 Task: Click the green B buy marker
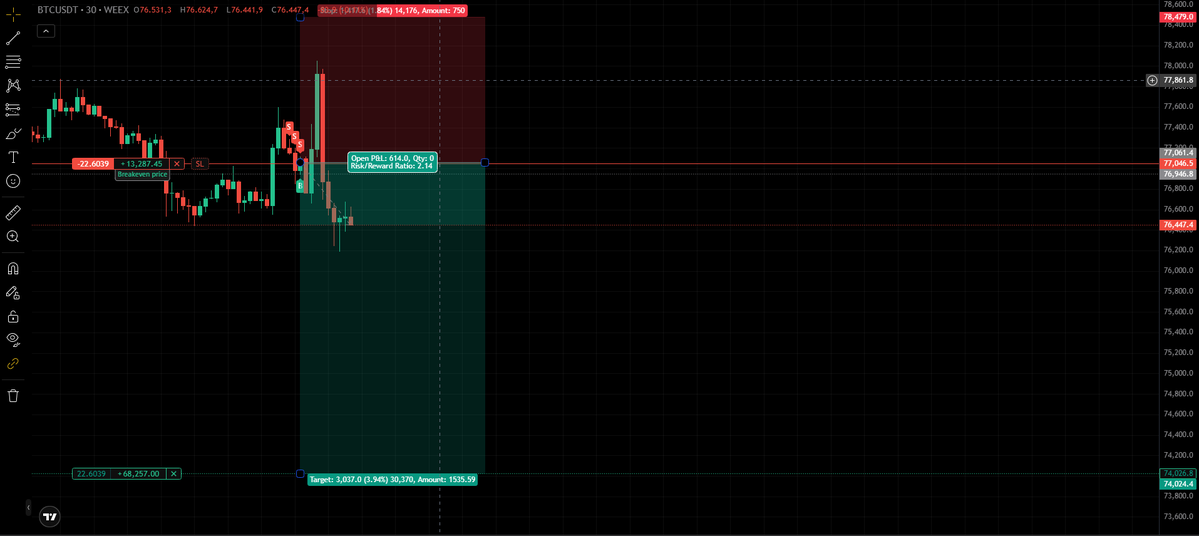[x=301, y=185]
